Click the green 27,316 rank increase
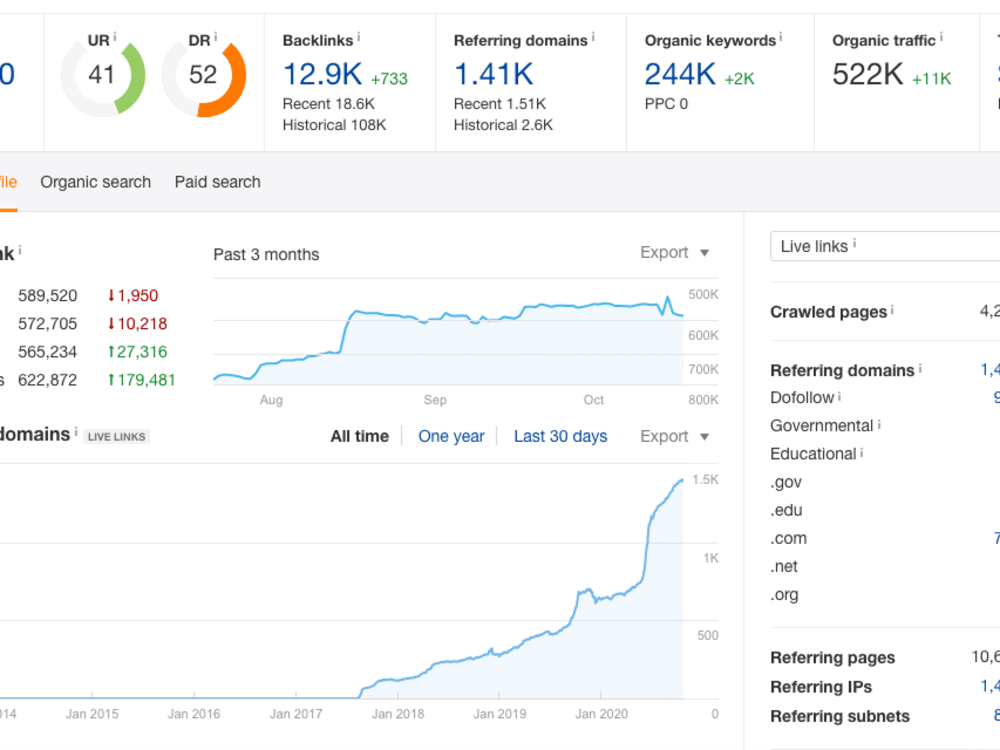1000x750 pixels. (137, 351)
